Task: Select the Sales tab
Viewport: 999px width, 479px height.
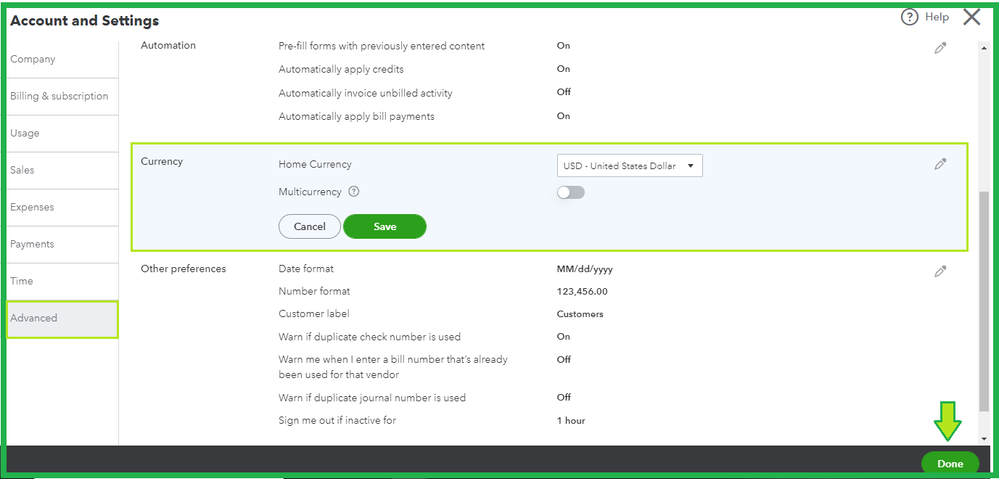Action: 22,170
